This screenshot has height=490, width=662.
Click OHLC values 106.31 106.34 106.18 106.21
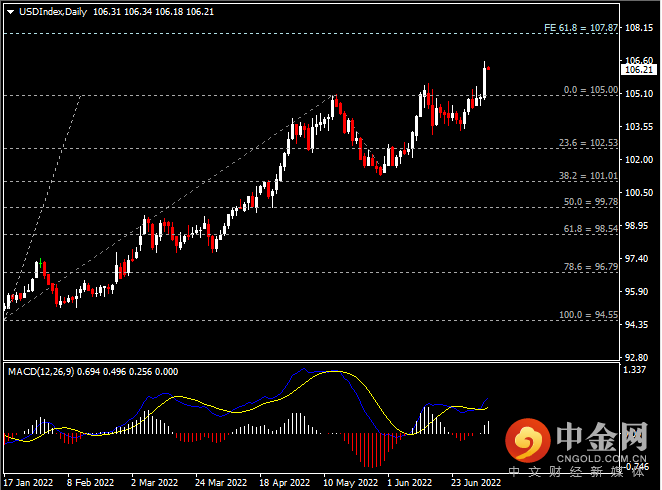pyautogui.click(x=153, y=12)
